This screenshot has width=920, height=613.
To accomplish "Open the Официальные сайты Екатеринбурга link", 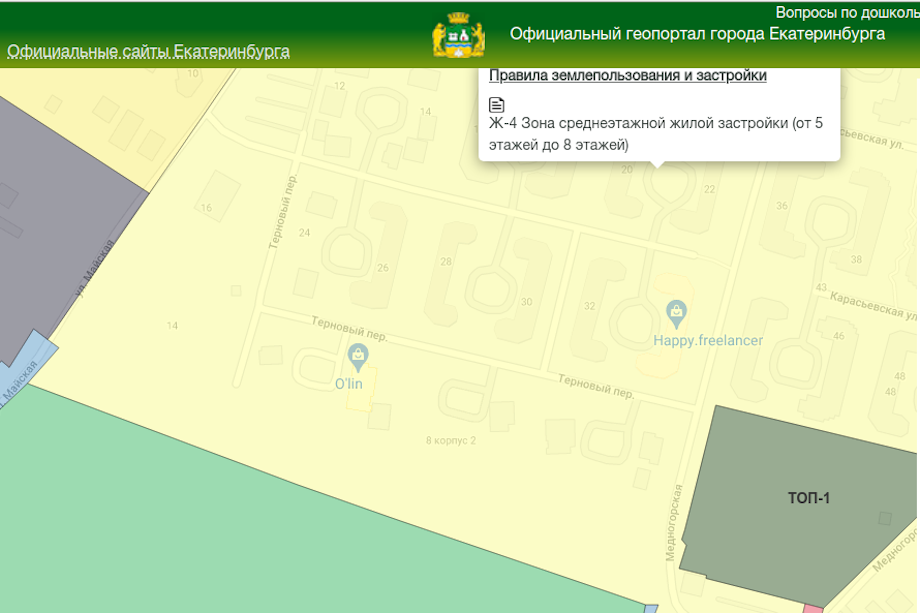I will point(148,51).
